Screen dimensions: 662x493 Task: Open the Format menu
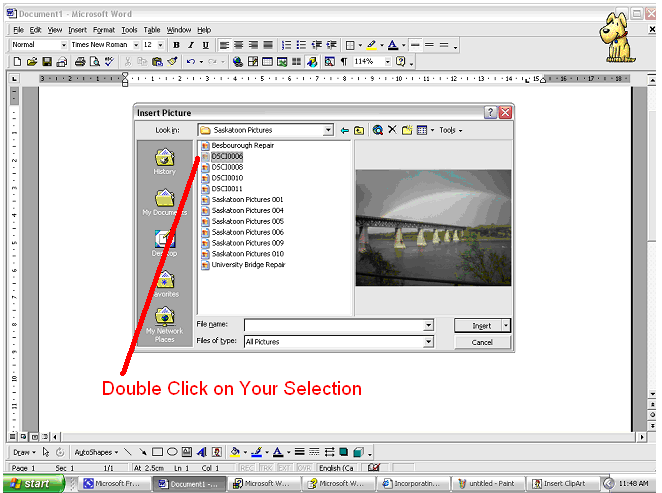pos(104,30)
